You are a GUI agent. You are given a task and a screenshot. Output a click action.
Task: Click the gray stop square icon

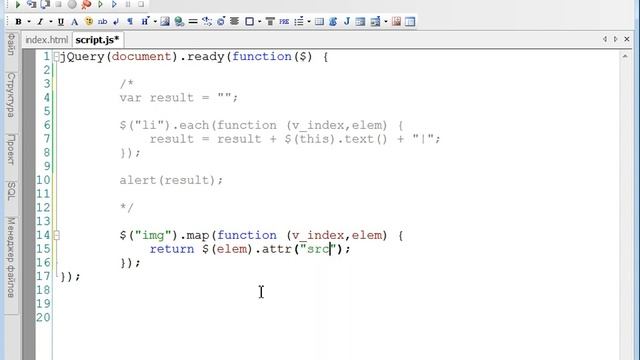pyautogui.click(x=59, y=4)
